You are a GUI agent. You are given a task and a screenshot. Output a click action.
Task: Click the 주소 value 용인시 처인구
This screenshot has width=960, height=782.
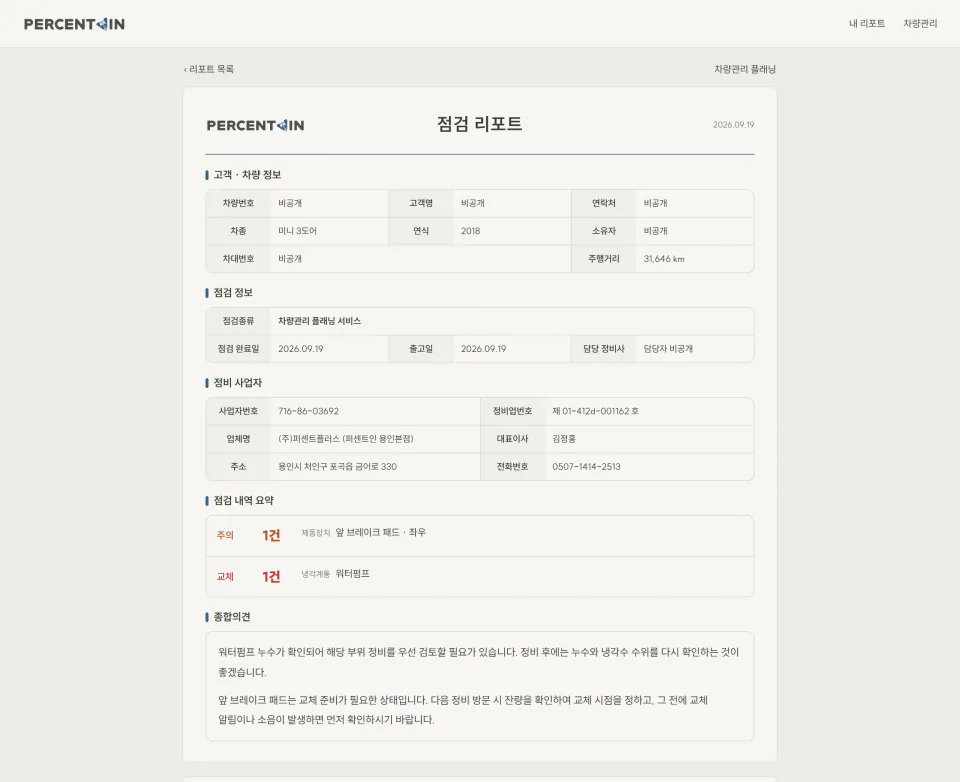pyautogui.click(x=337, y=466)
